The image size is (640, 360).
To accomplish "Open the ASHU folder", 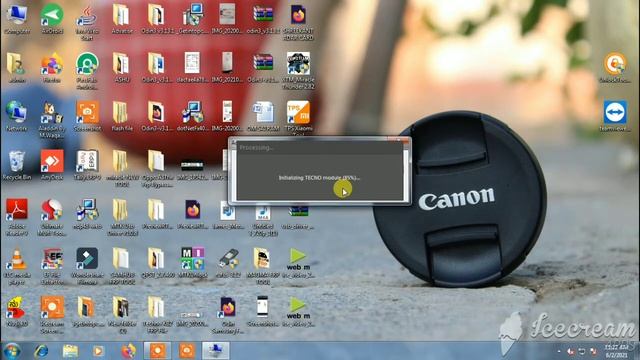I will pyautogui.click(x=122, y=67).
